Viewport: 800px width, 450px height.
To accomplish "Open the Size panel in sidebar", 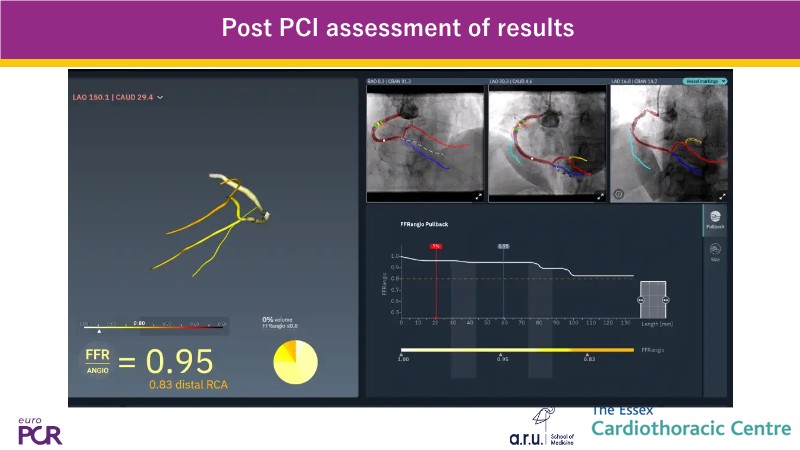I will 715,253.
